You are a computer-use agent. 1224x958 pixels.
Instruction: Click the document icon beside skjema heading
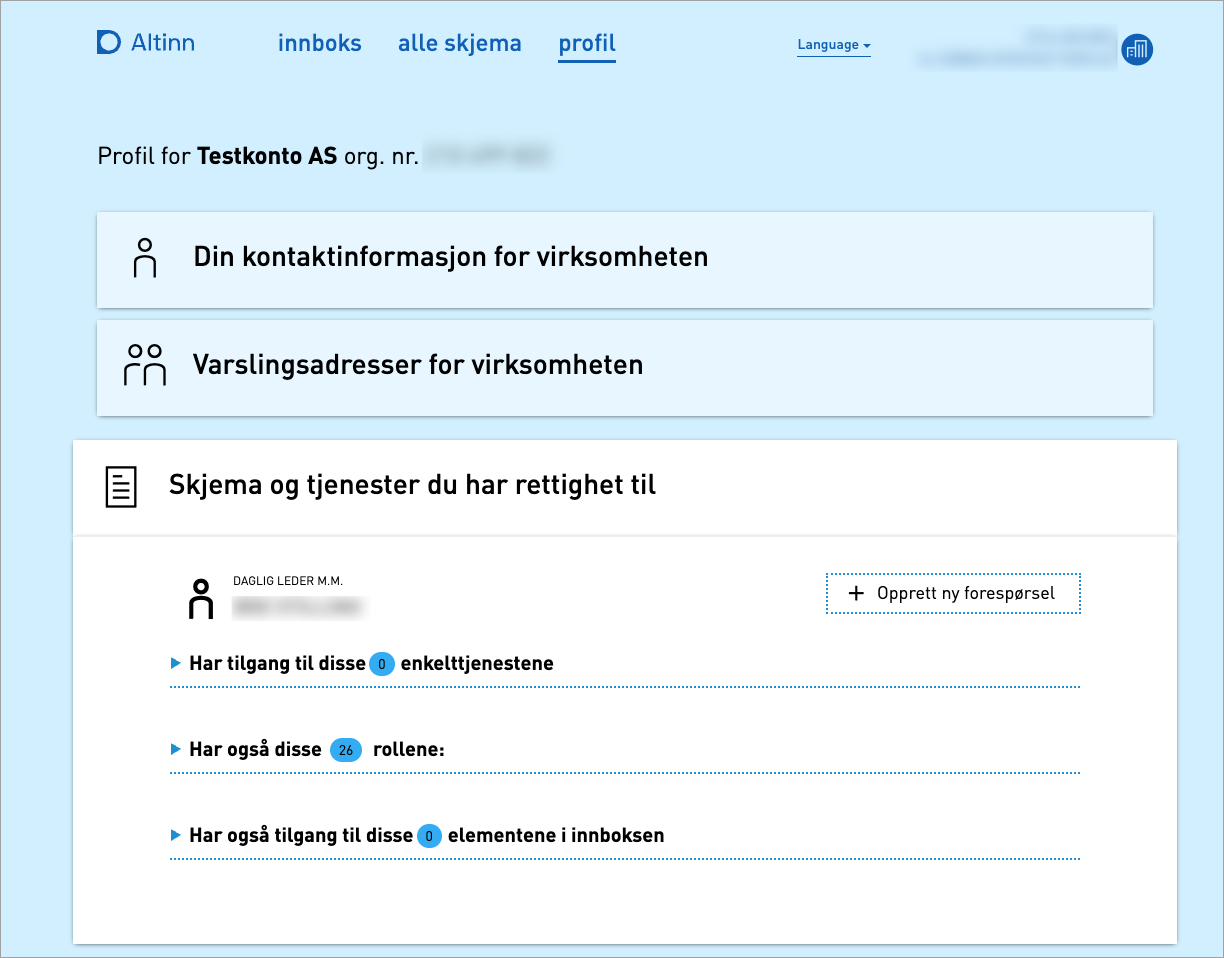120,486
